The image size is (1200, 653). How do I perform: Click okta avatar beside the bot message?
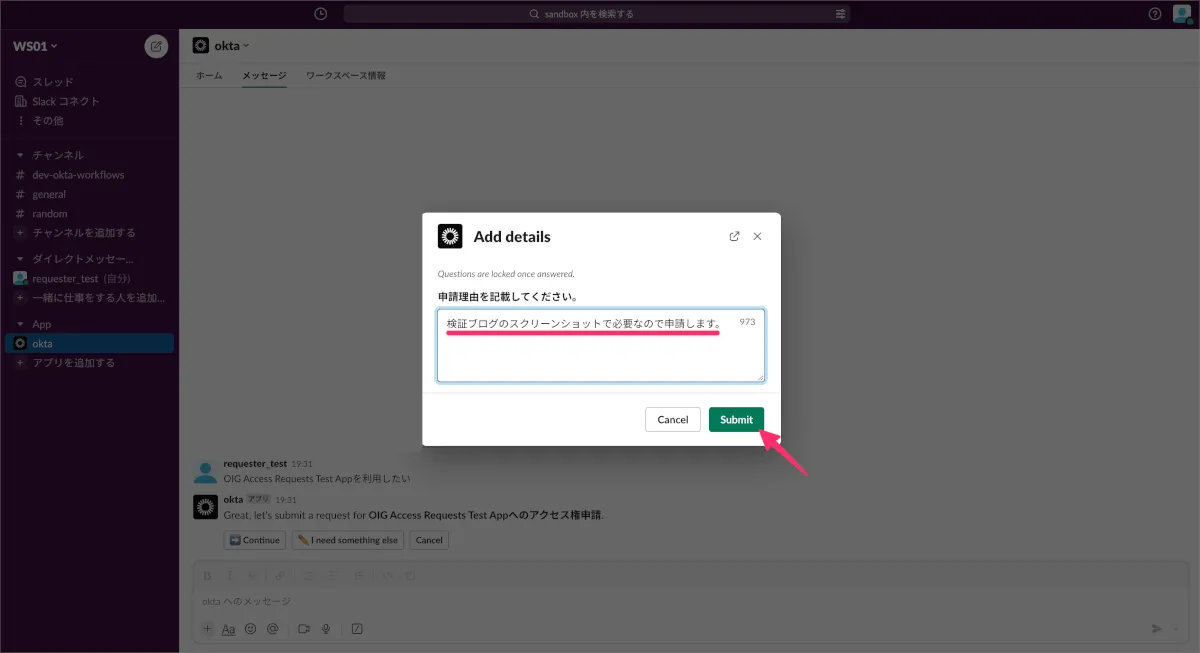point(205,506)
